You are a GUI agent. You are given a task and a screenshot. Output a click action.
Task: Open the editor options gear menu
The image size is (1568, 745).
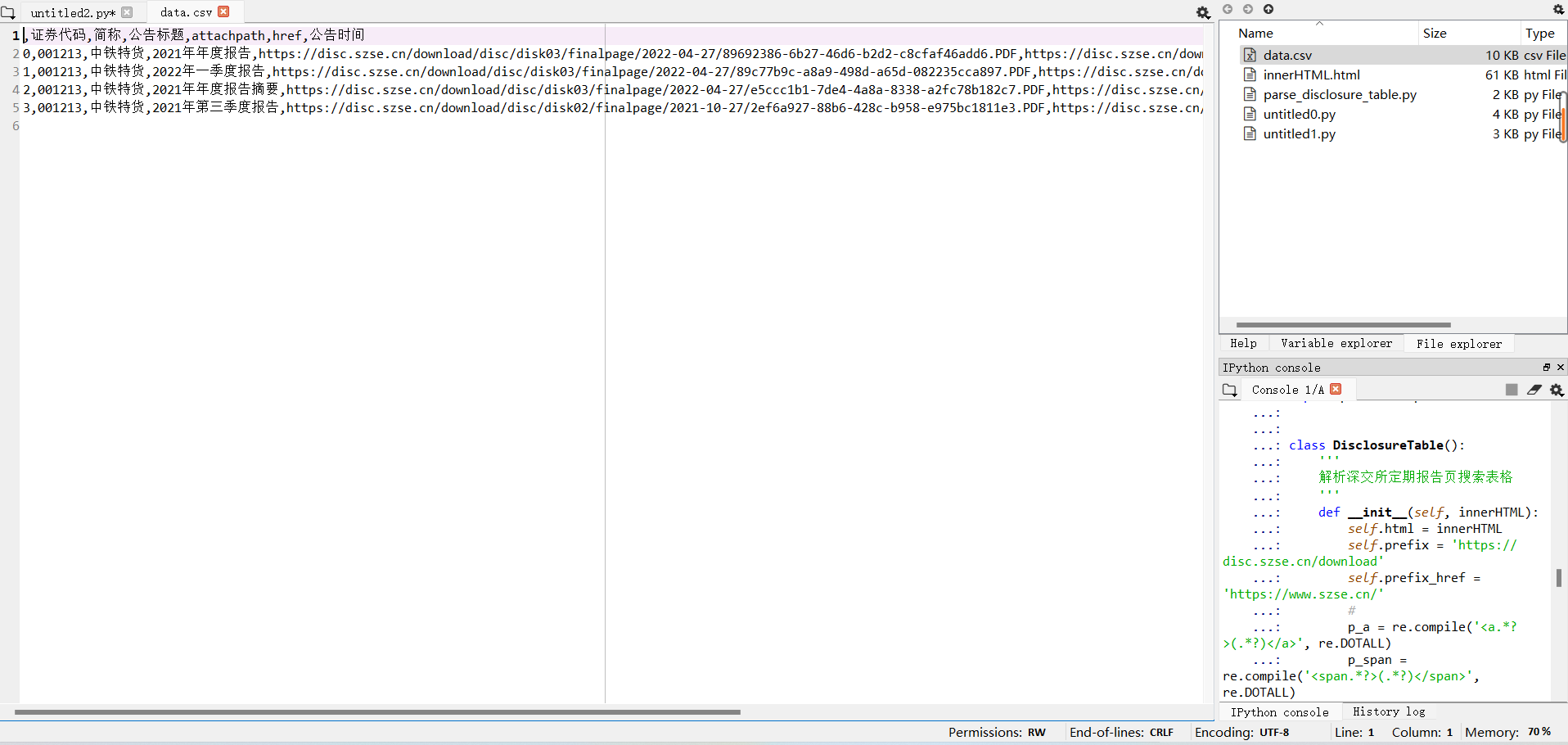pyautogui.click(x=1203, y=12)
